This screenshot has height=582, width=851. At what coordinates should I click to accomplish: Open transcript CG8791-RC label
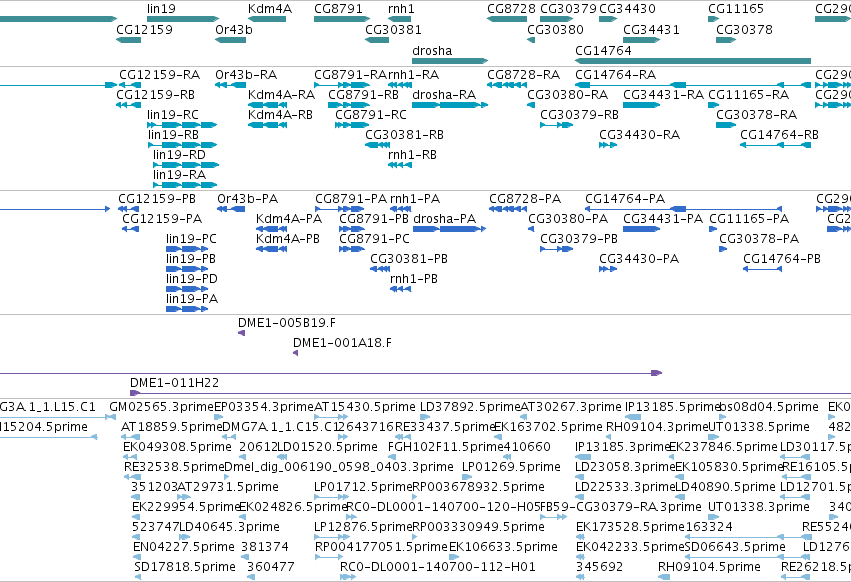(x=371, y=115)
